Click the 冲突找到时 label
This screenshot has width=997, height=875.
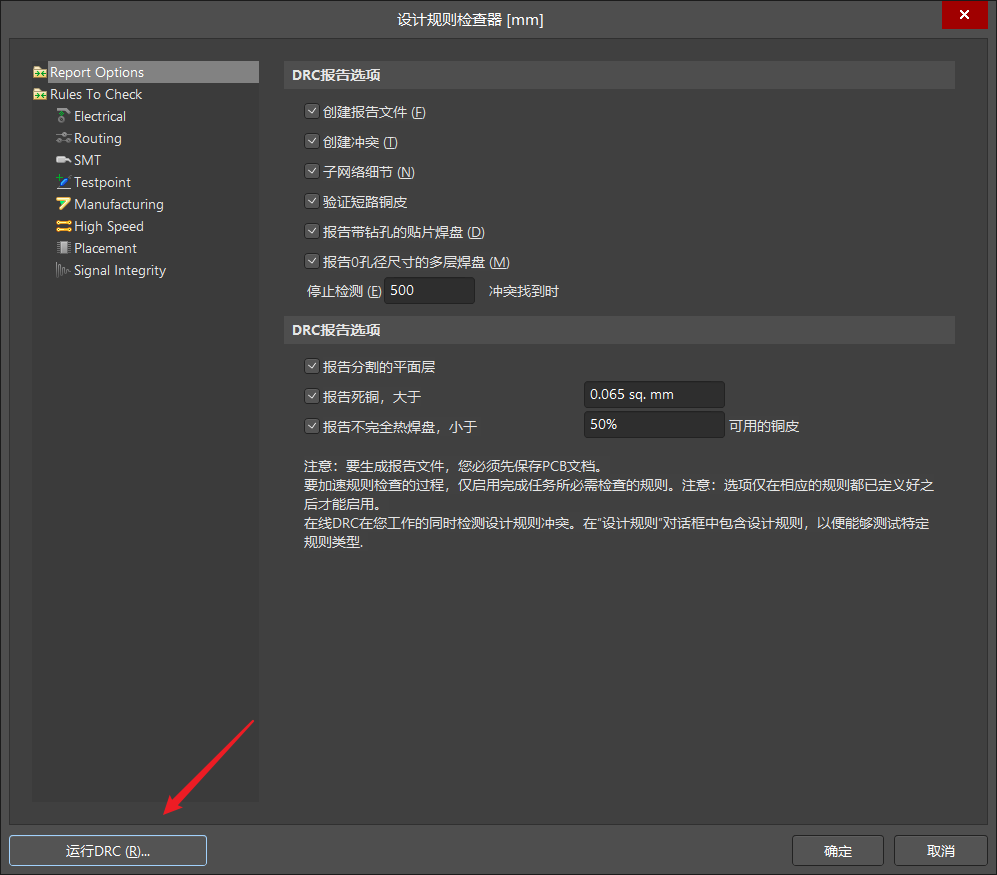(x=524, y=291)
